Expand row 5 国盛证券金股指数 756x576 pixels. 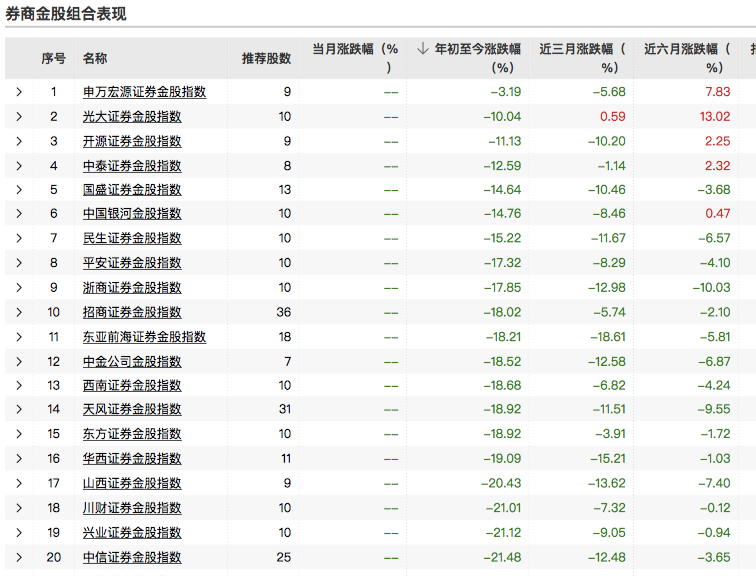coord(19,189)
